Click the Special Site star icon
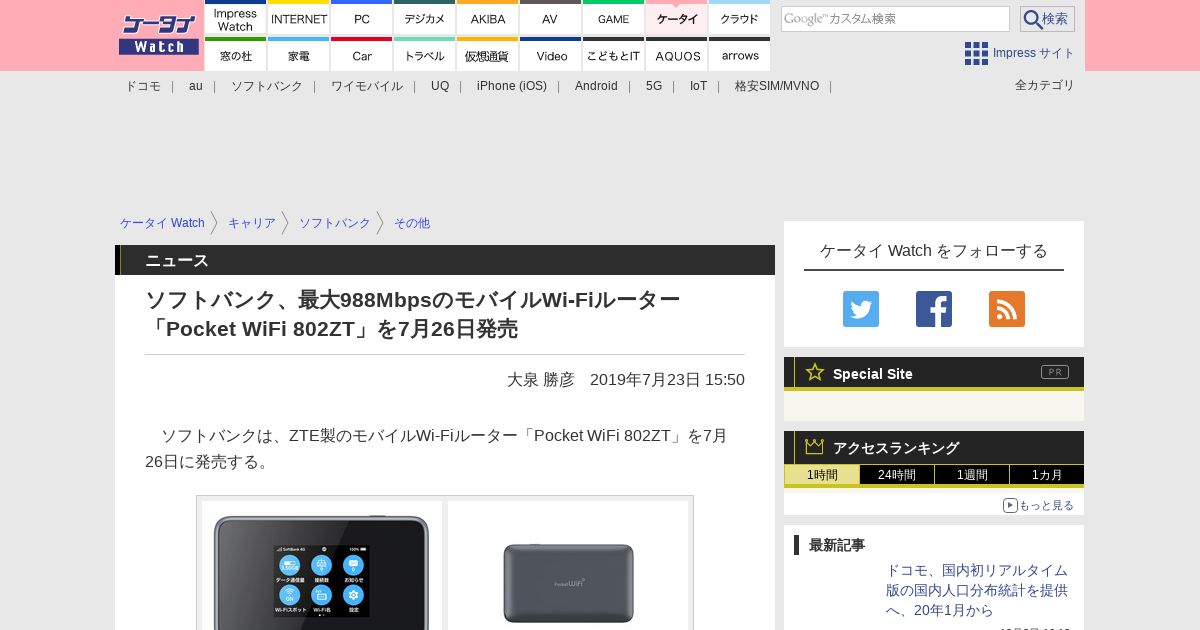1200x630 pixels. [815, 372]
